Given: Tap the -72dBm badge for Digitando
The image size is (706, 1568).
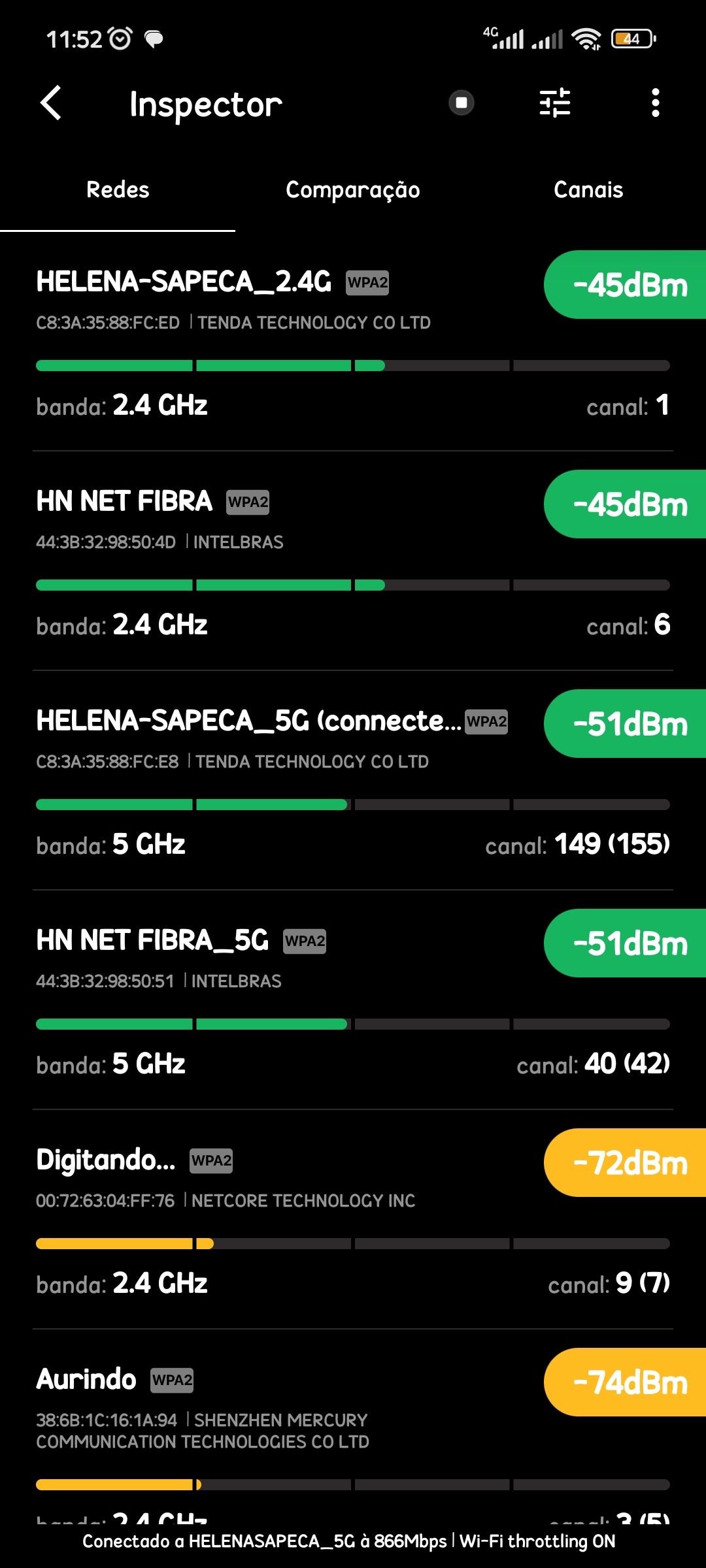Looking at the screenshot, I should 629,1163.
